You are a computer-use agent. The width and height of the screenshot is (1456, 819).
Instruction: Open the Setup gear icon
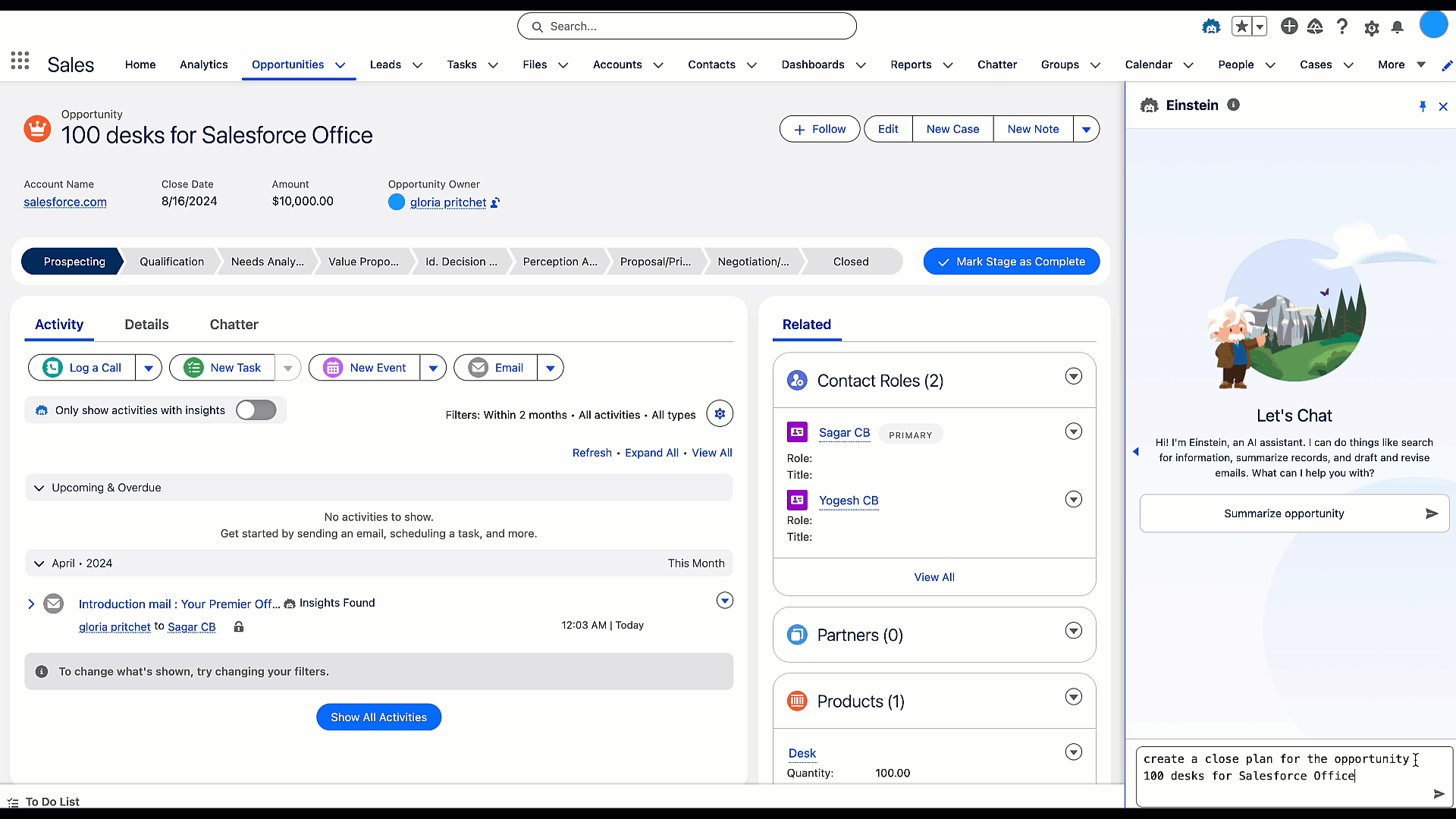(1371, 28)
